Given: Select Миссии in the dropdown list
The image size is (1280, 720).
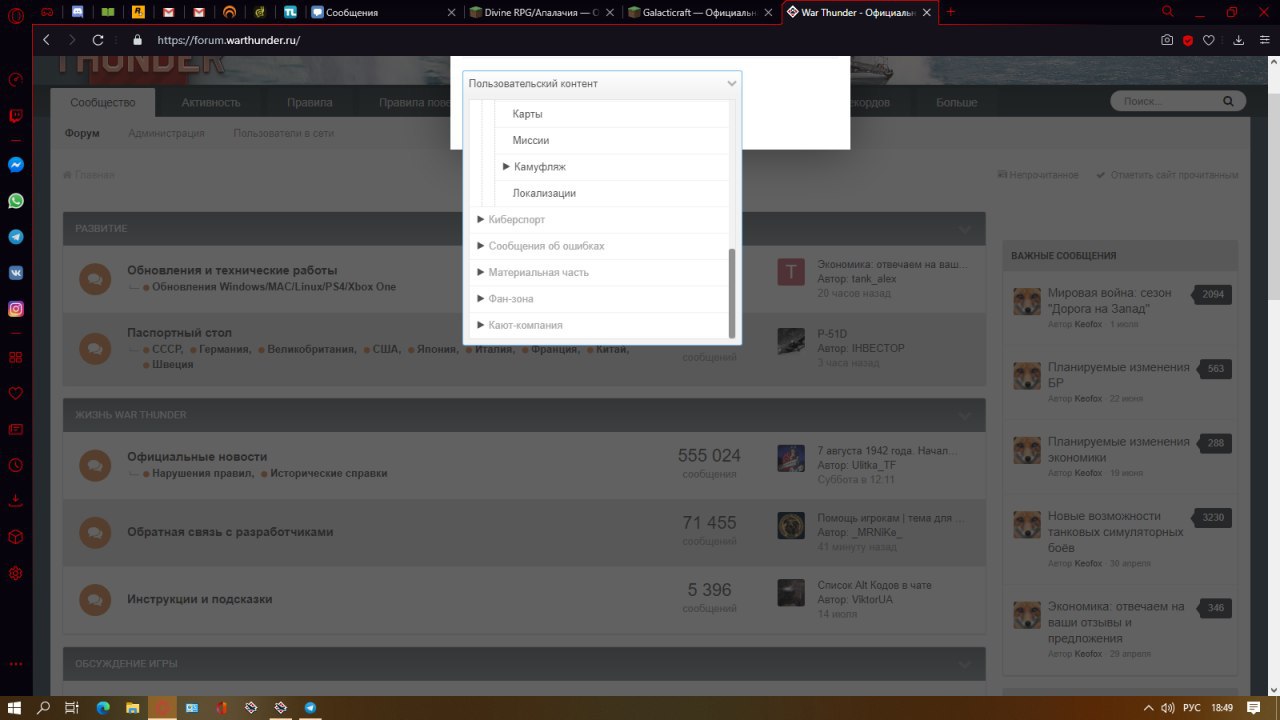Looking at the screenshot, I should click(x=531, y=141).
